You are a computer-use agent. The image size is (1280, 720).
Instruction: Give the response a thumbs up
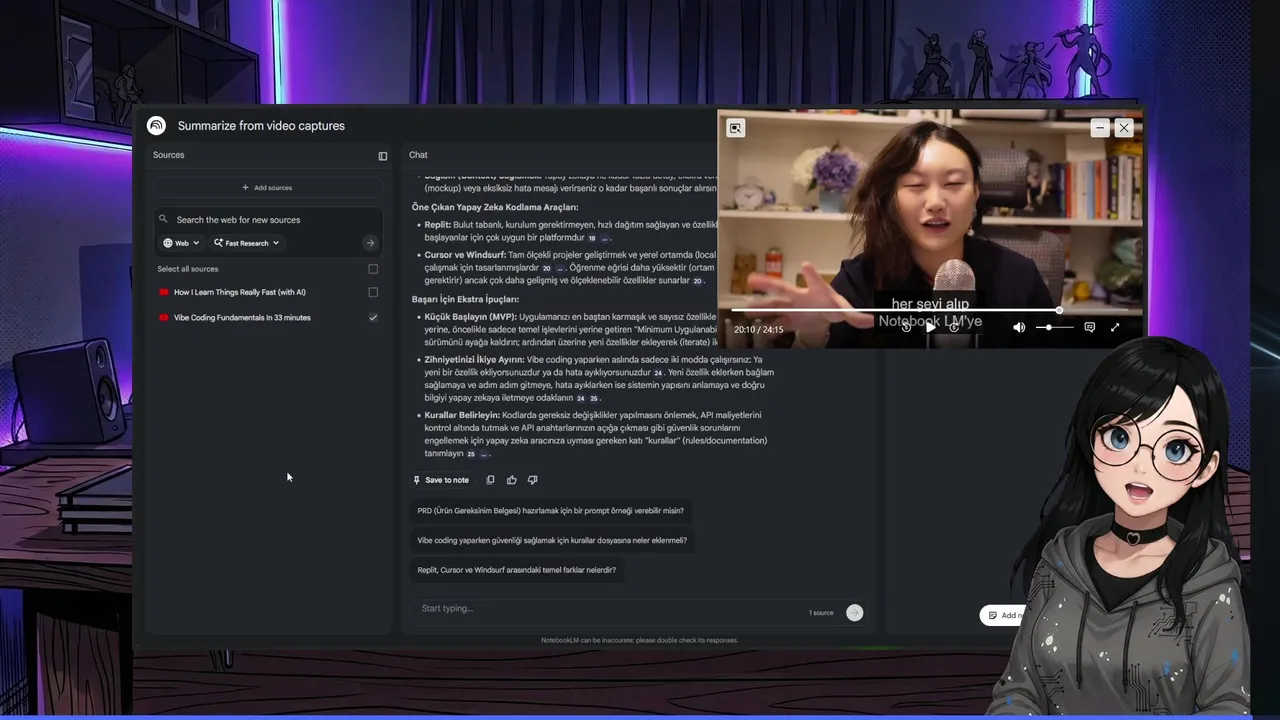(512, 480)
